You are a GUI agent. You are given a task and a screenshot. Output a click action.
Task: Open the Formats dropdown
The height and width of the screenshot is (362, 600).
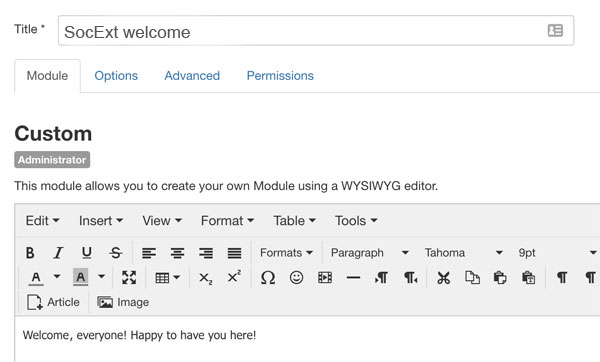[x=286, y=253]
